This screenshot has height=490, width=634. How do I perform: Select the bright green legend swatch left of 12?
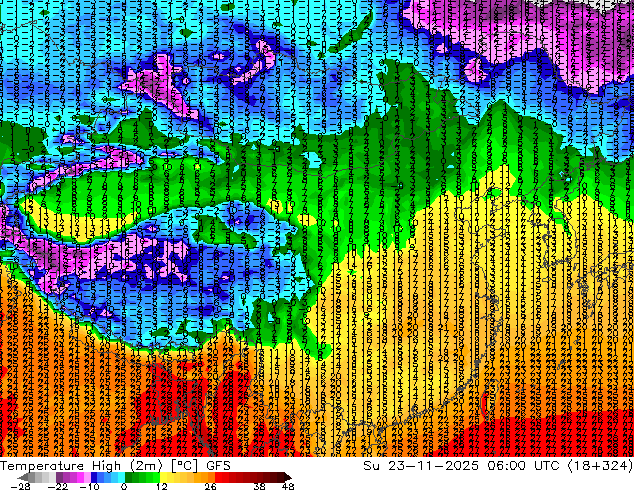[156, 477]
